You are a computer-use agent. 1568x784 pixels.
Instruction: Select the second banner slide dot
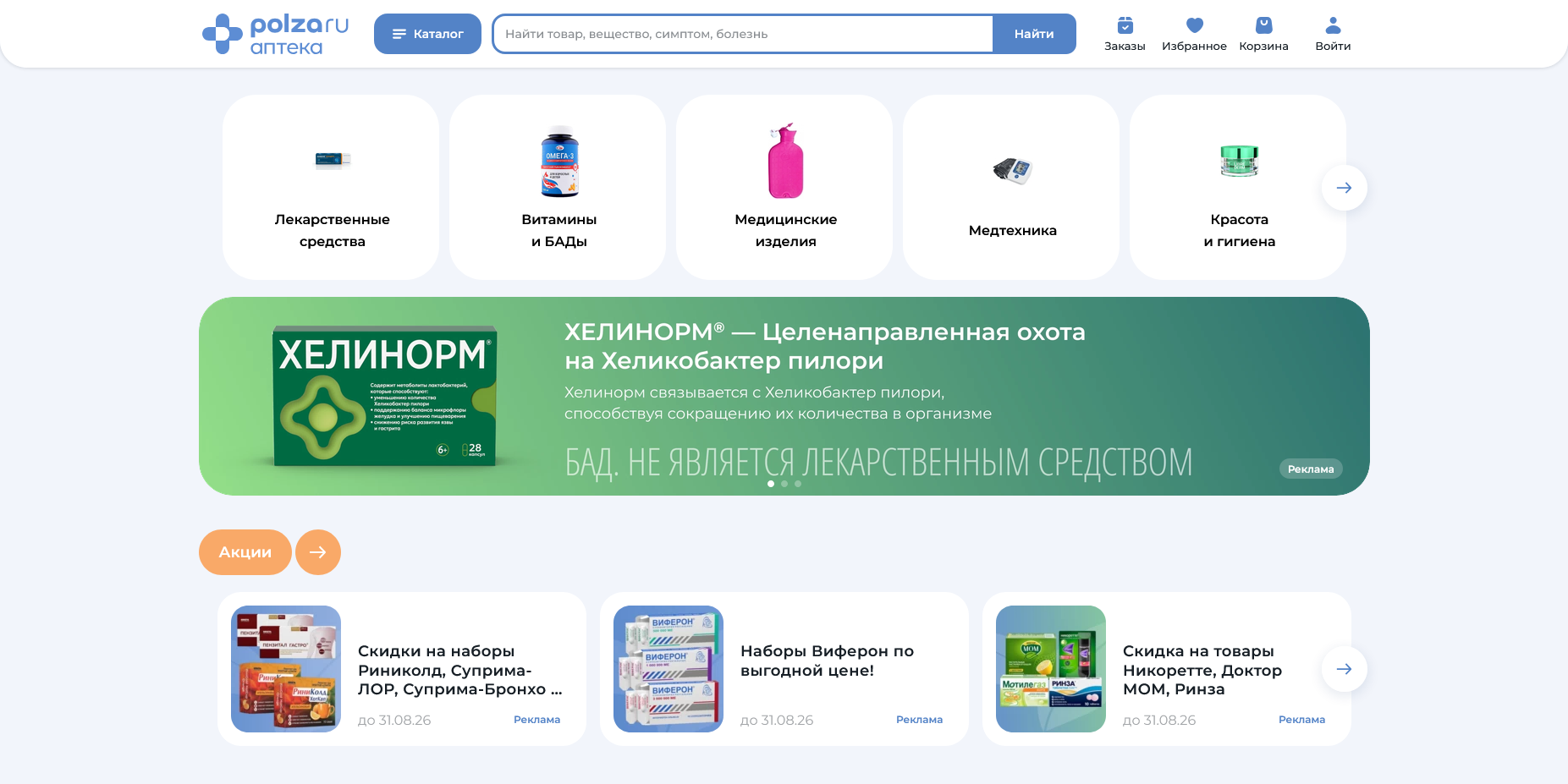point(784,484)
